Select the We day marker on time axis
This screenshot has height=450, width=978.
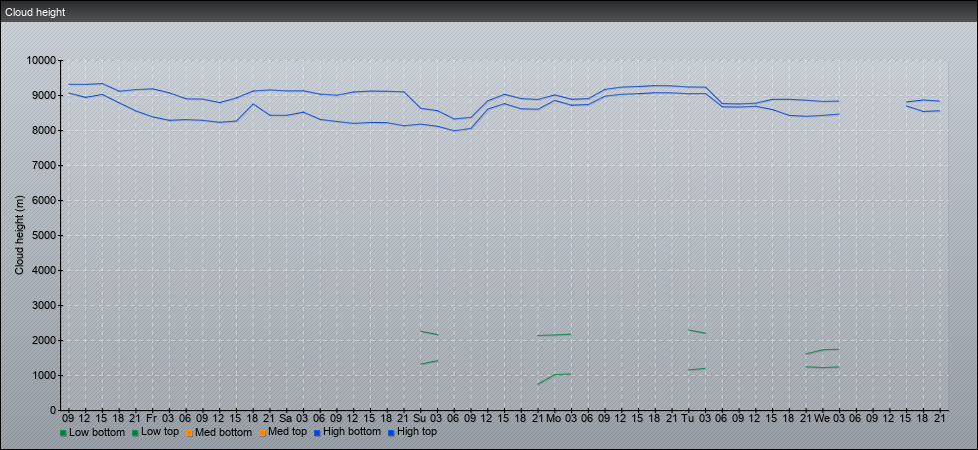coord(821,417)
